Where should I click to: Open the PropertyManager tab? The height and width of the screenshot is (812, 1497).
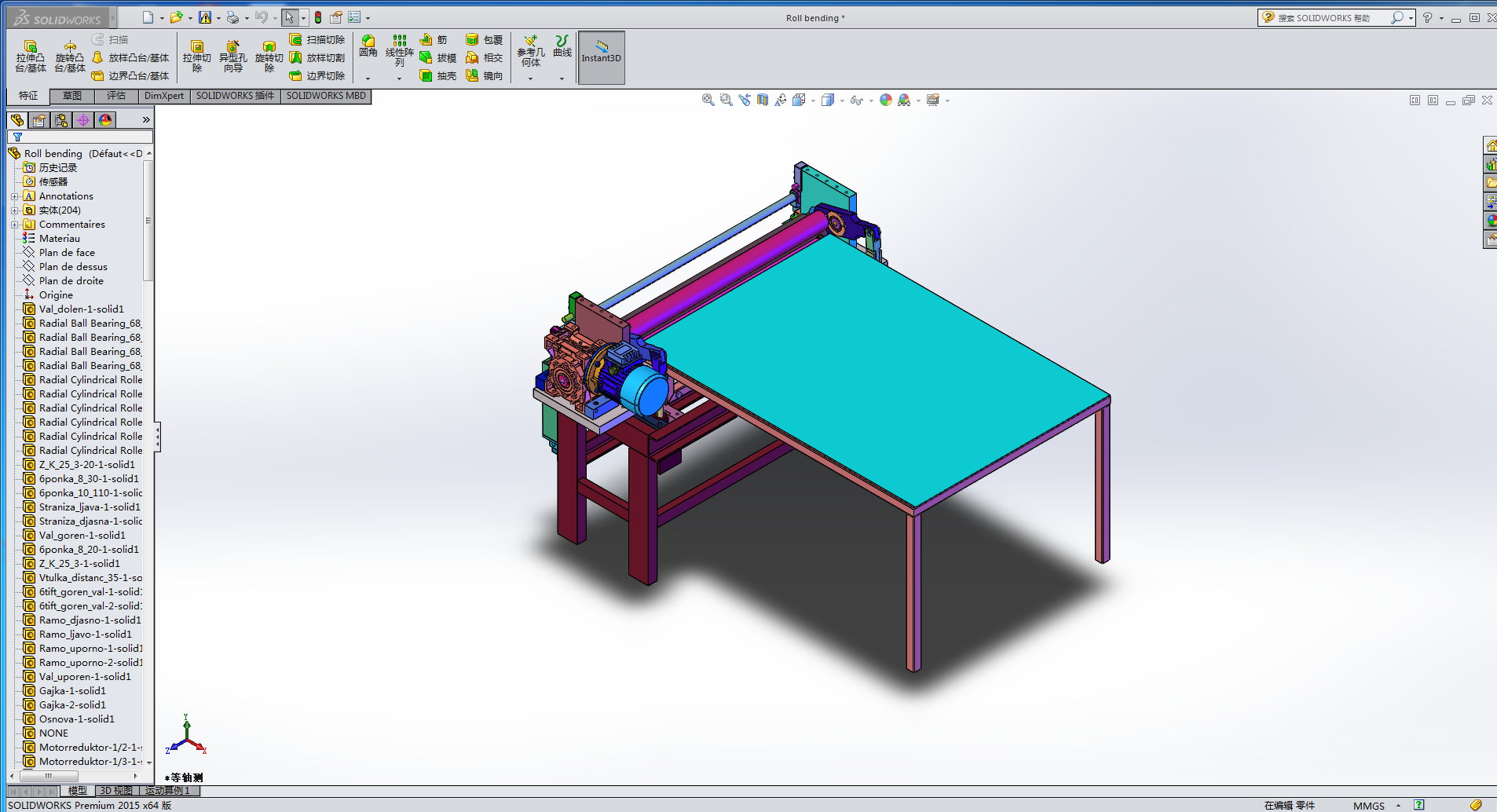pyautogui.click(x=39, y=120)
